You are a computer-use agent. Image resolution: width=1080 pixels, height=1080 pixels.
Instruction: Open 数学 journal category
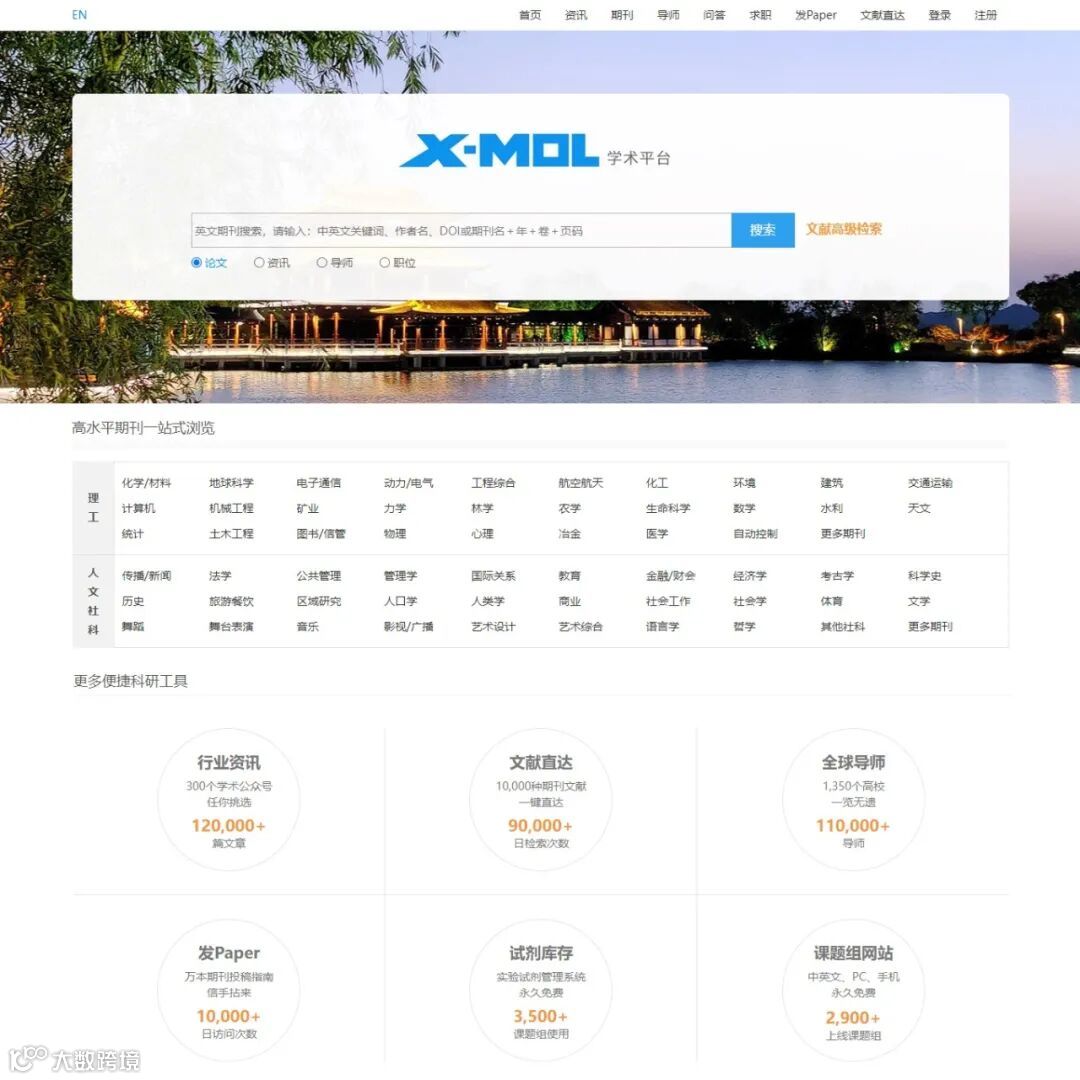pyautogui.click(x=745, y=508)
